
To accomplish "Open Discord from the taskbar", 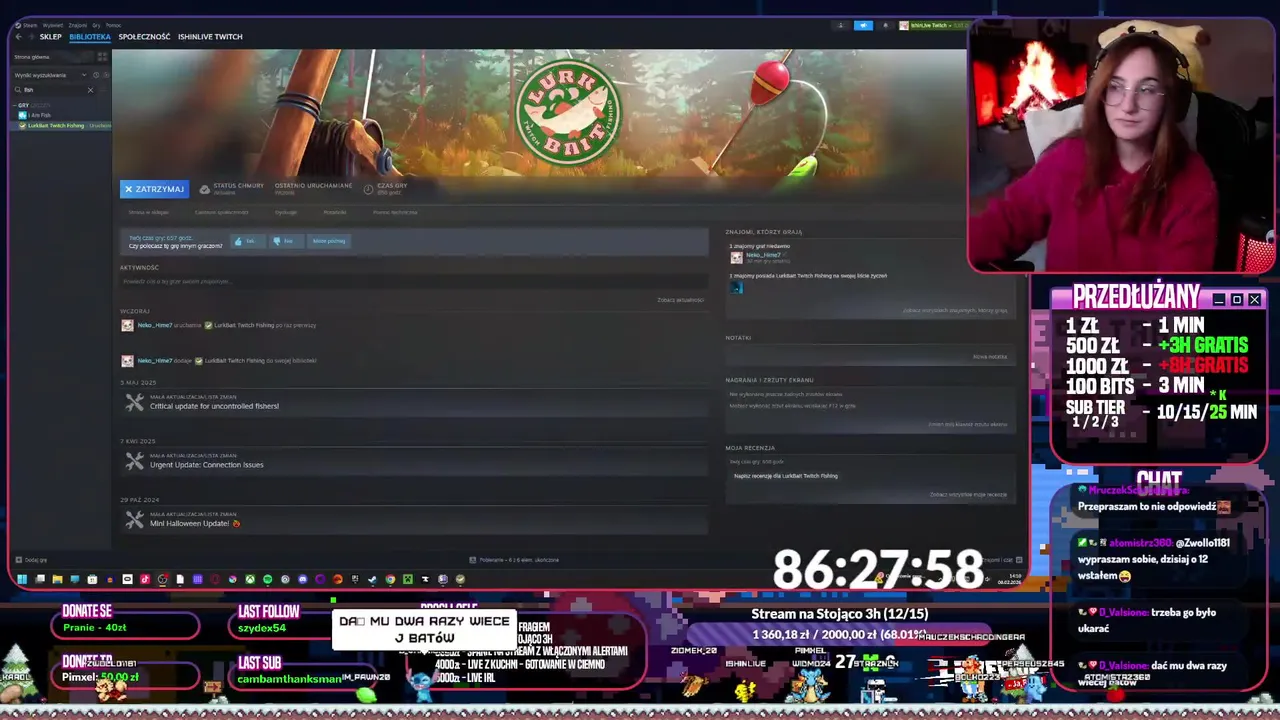I will [303, 579].
